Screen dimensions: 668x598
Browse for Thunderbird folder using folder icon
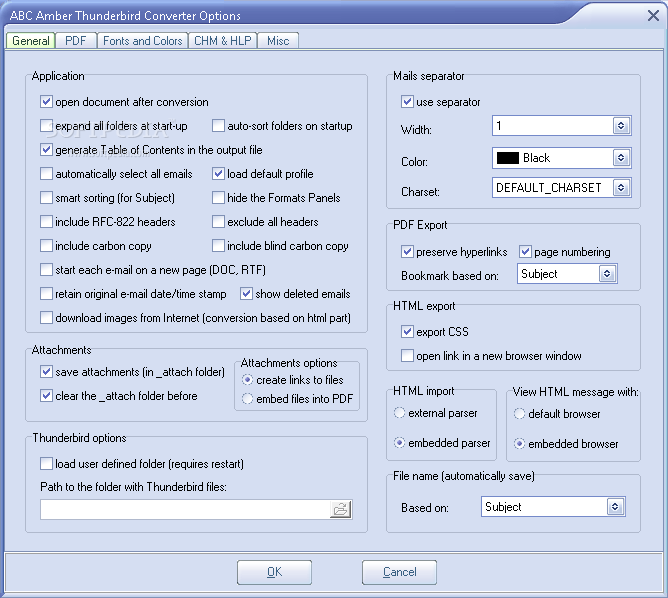[x=340, y=509]
